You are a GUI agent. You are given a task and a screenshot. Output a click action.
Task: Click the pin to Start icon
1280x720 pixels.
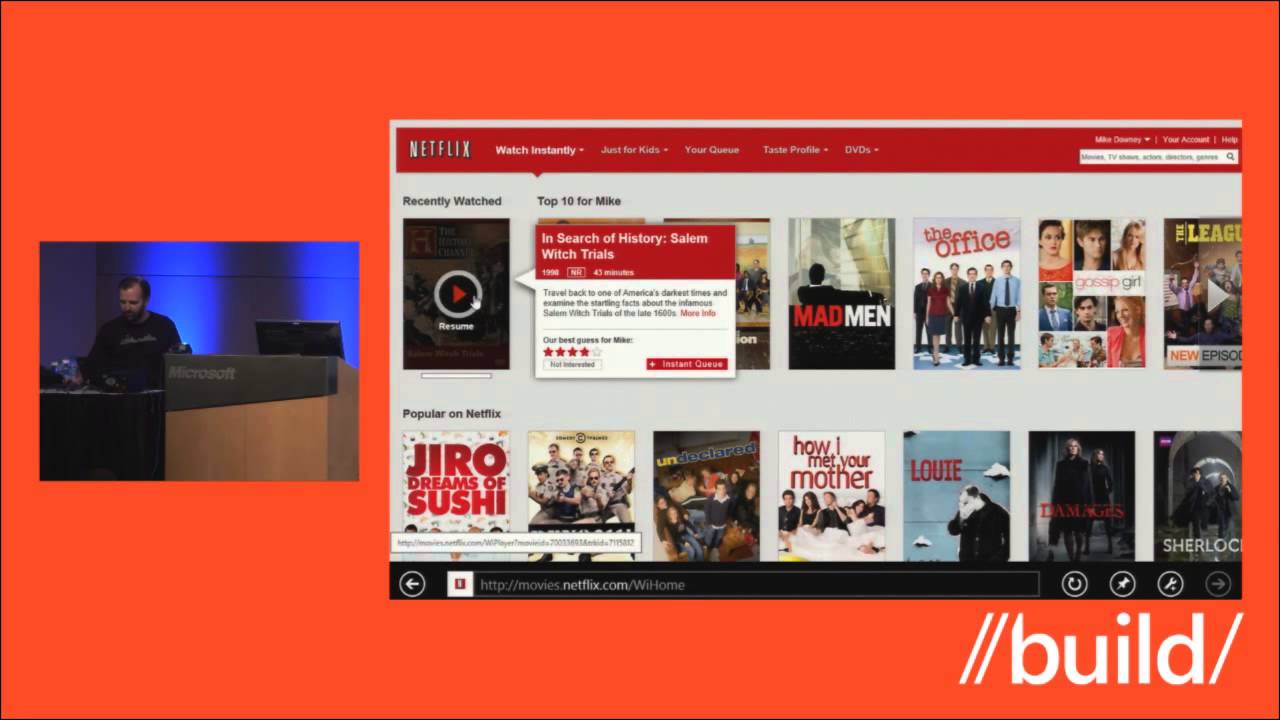click(1122, 585)
